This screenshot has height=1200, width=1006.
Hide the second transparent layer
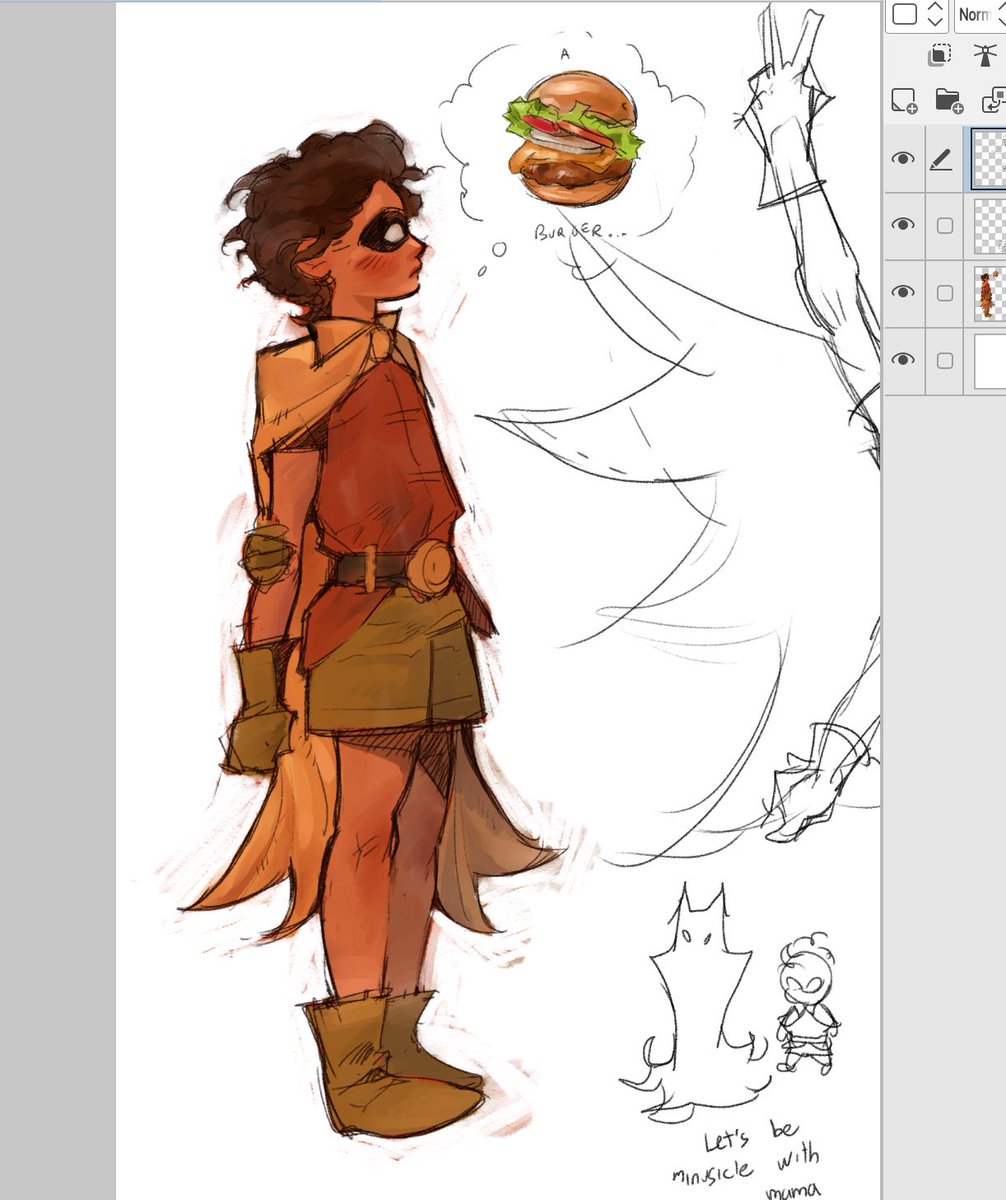(904, 225)
